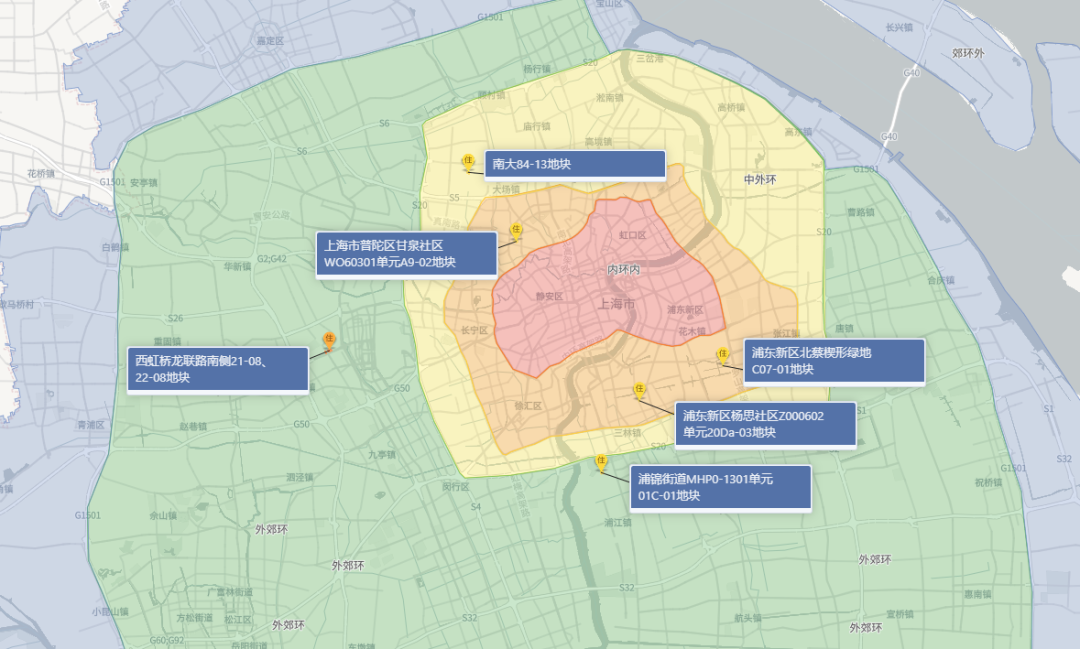Open the 浦东新区杨思社区Z000602 label box
1080x649 pixels.
click(x=765, y=424)
